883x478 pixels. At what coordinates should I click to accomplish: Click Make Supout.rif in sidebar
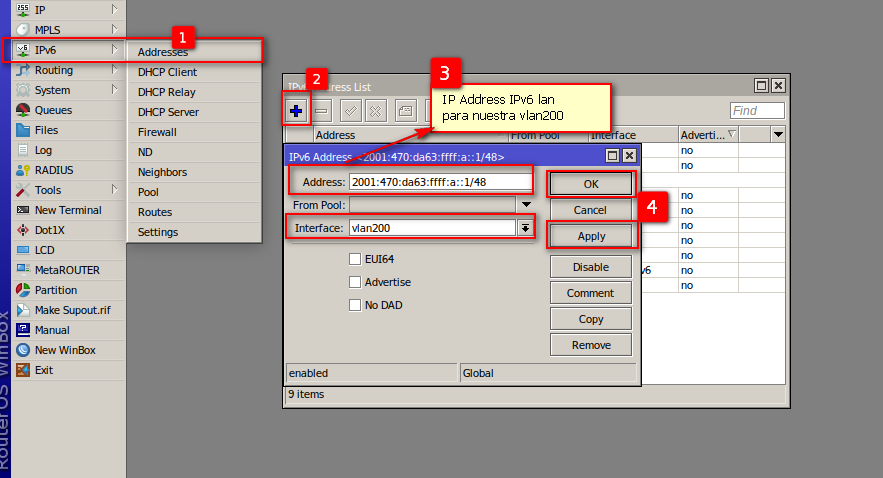click(x=72, y=310)
